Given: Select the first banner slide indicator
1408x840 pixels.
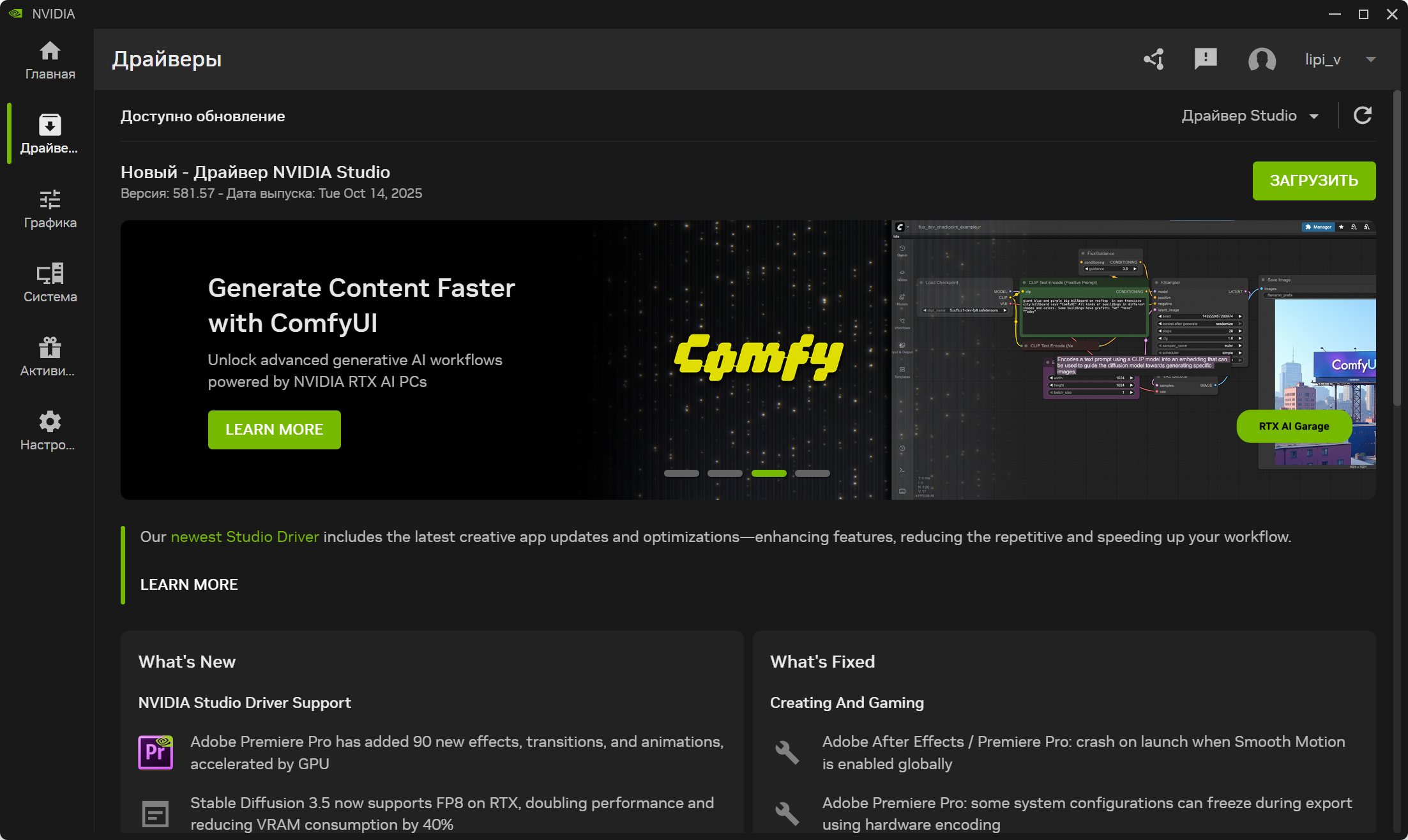Looking at the screenshot, I should [x=681, y=474].
